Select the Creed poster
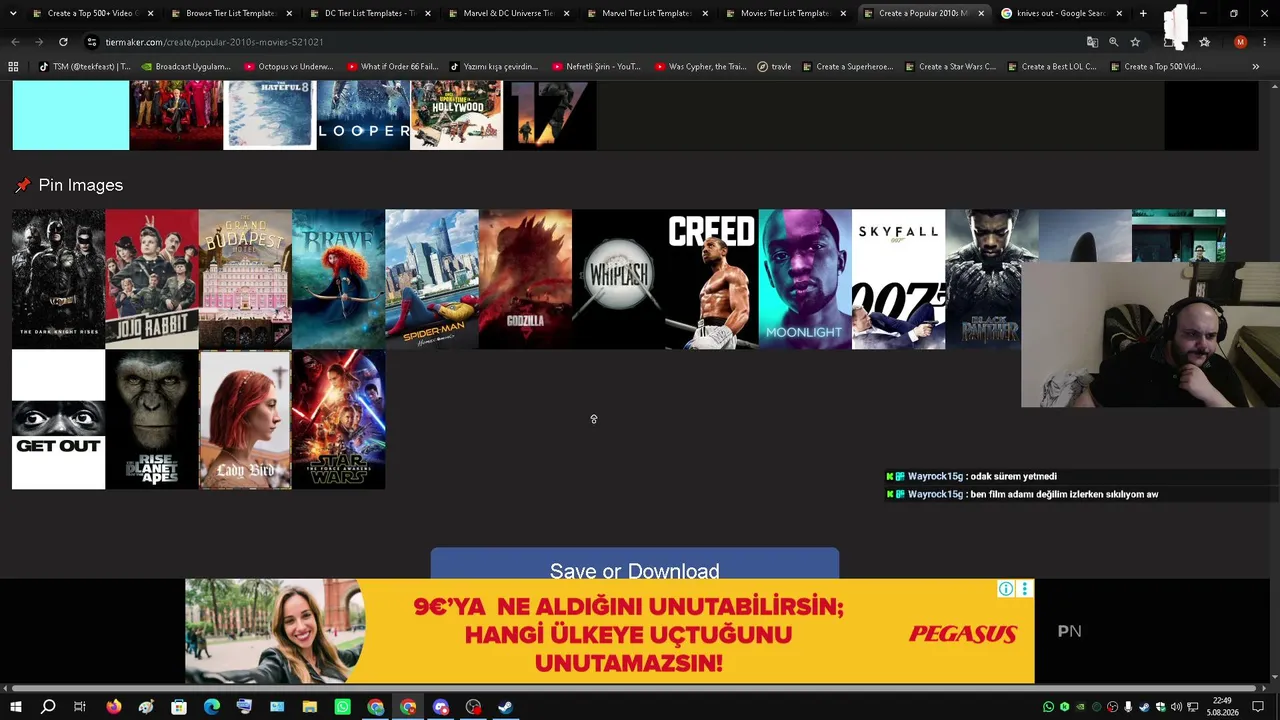Viewport: 1280px width, 720px height. click(x=712, y=279)
